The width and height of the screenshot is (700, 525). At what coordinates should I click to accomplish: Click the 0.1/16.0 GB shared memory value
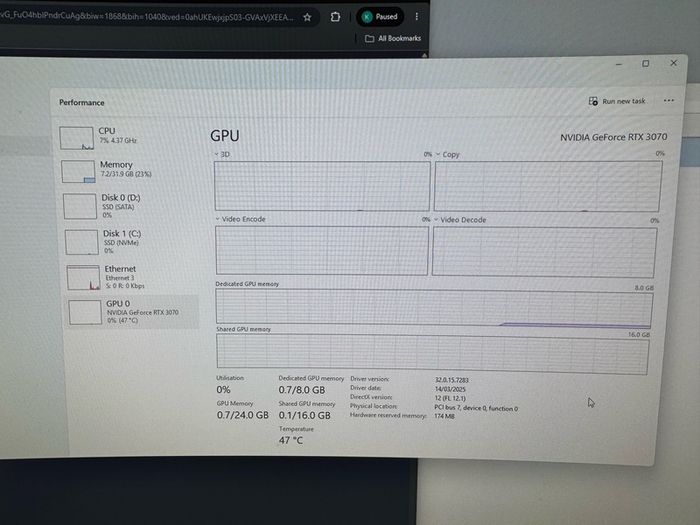[x=304, y=415]
